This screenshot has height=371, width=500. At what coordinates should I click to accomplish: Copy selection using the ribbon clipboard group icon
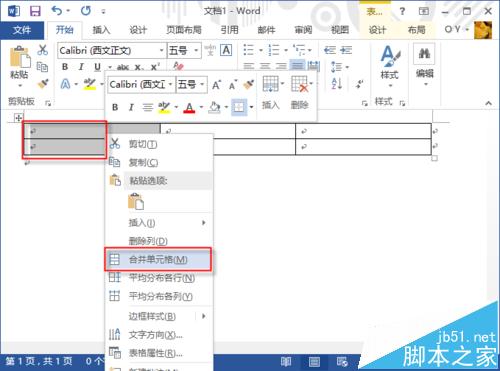(42, 67)
